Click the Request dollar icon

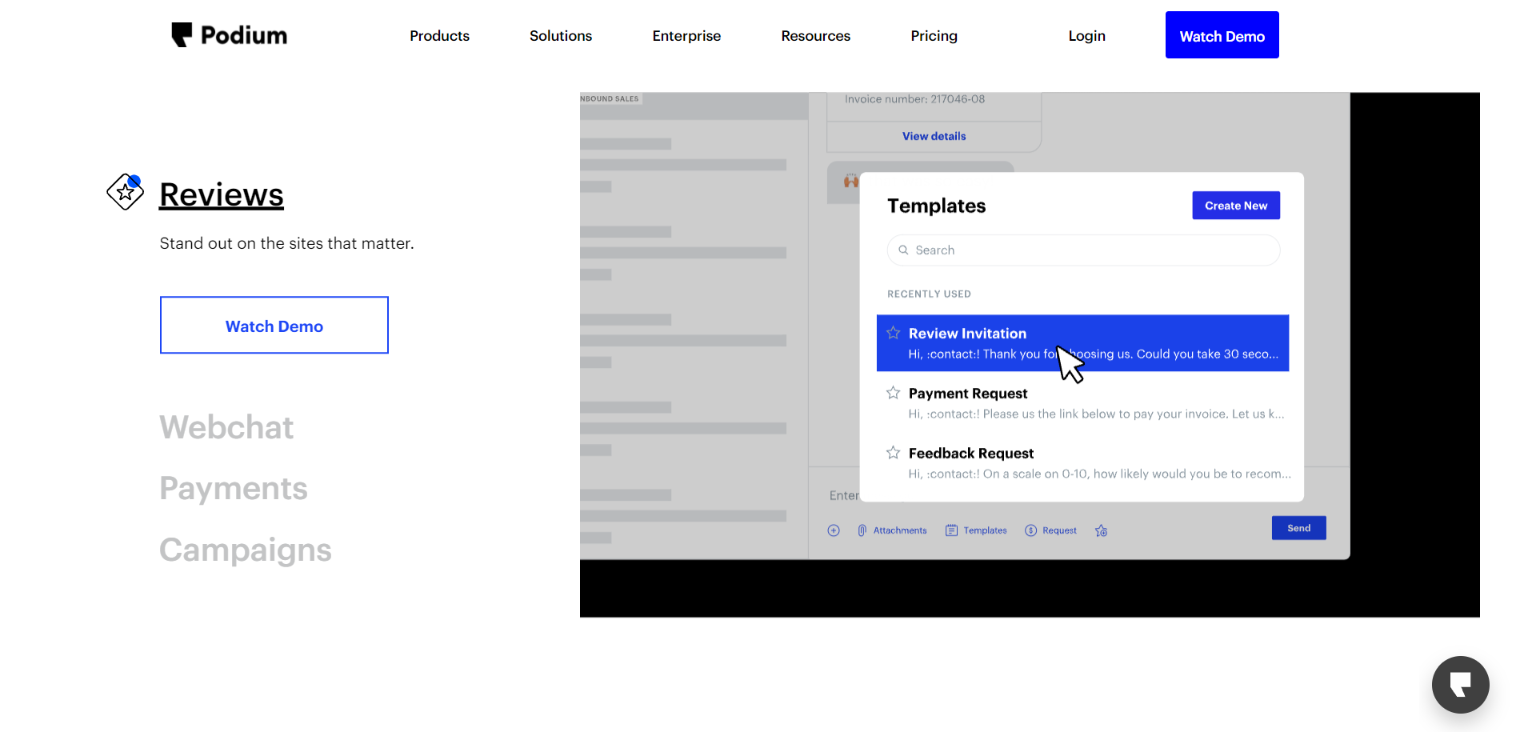coord(1031,530)
